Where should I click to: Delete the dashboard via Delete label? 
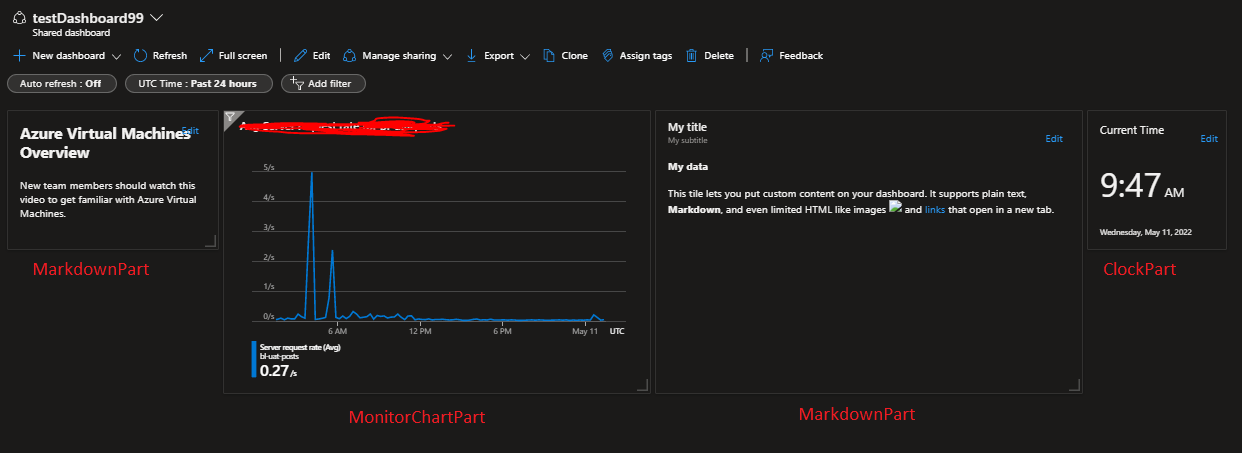click(x=719, y=56)
